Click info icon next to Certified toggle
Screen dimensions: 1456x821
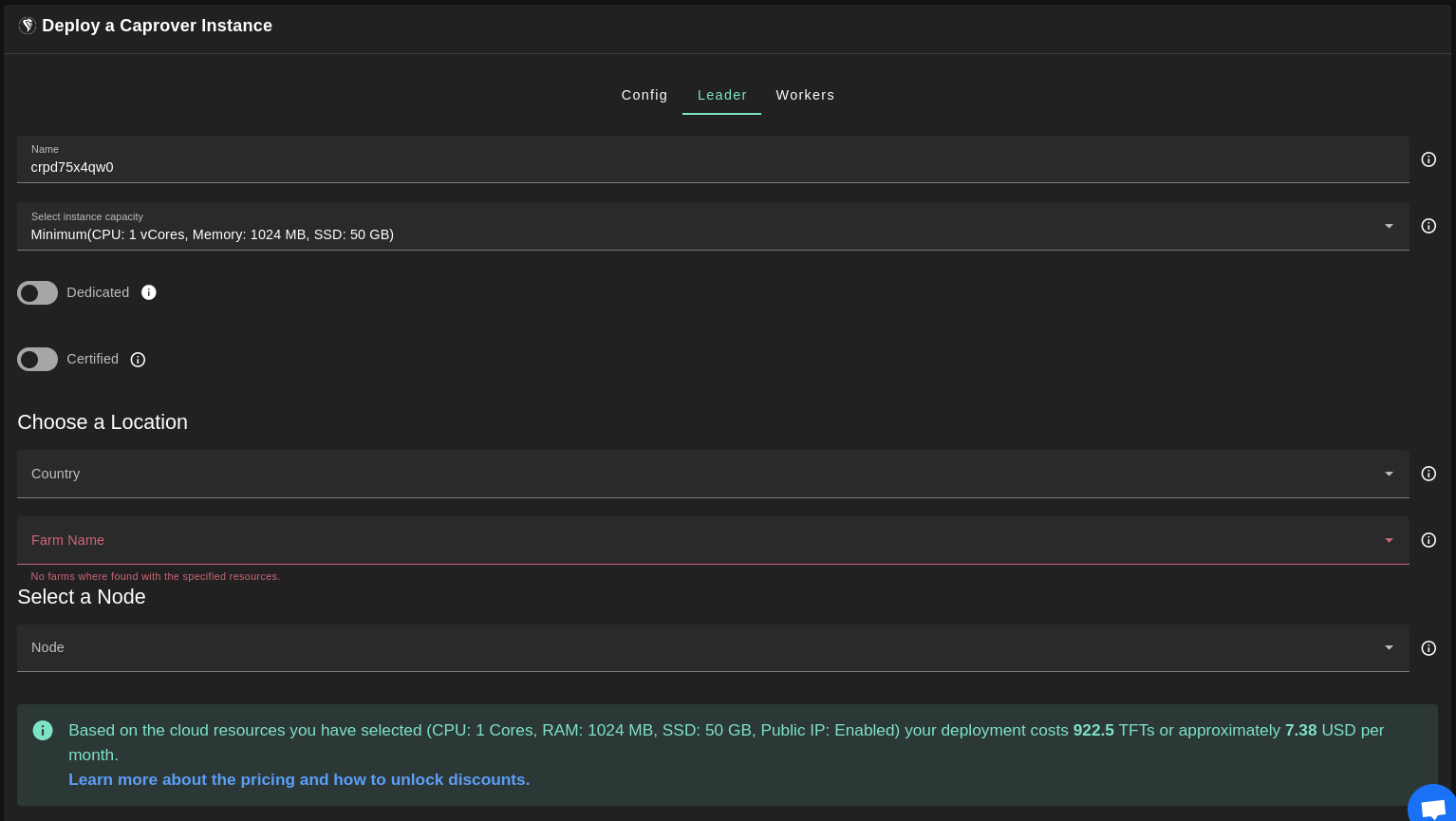[138, 360]
